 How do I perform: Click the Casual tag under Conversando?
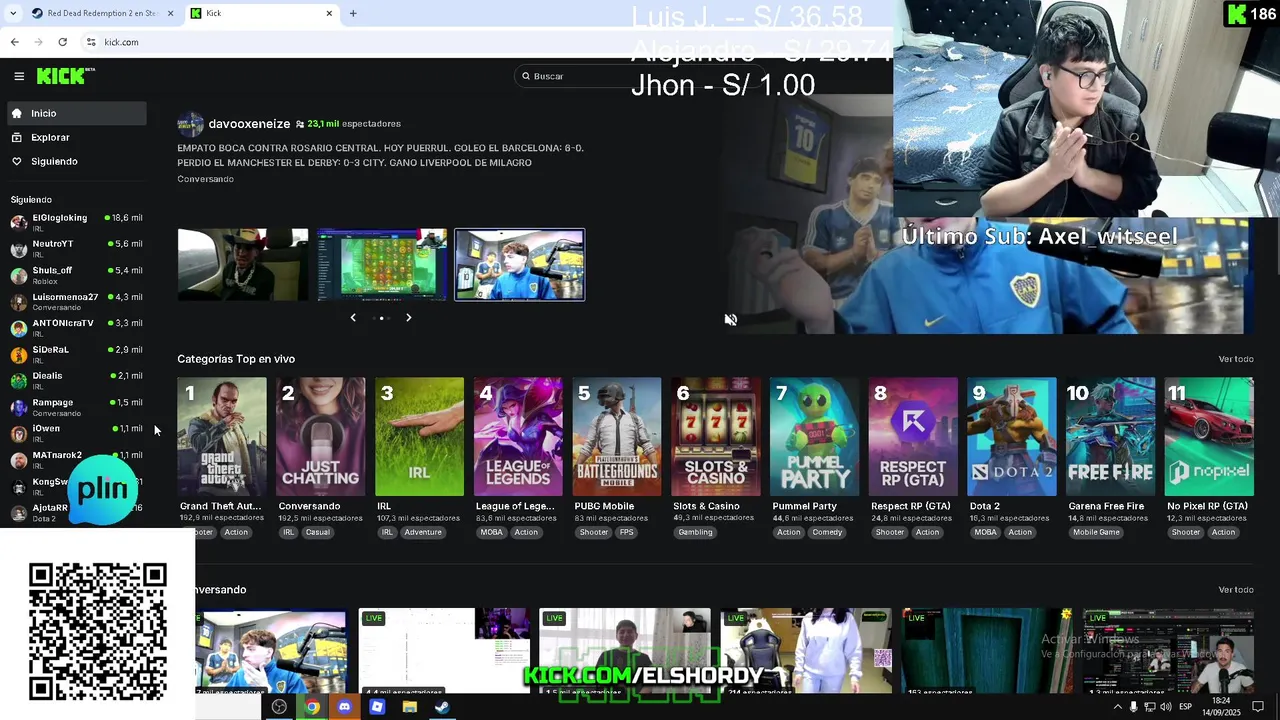(x=317, y=532)
